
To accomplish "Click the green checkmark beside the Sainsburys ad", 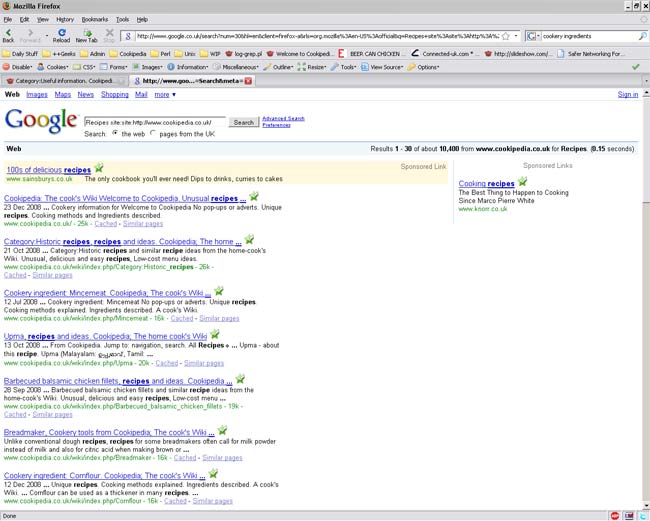I will (98, 168).
